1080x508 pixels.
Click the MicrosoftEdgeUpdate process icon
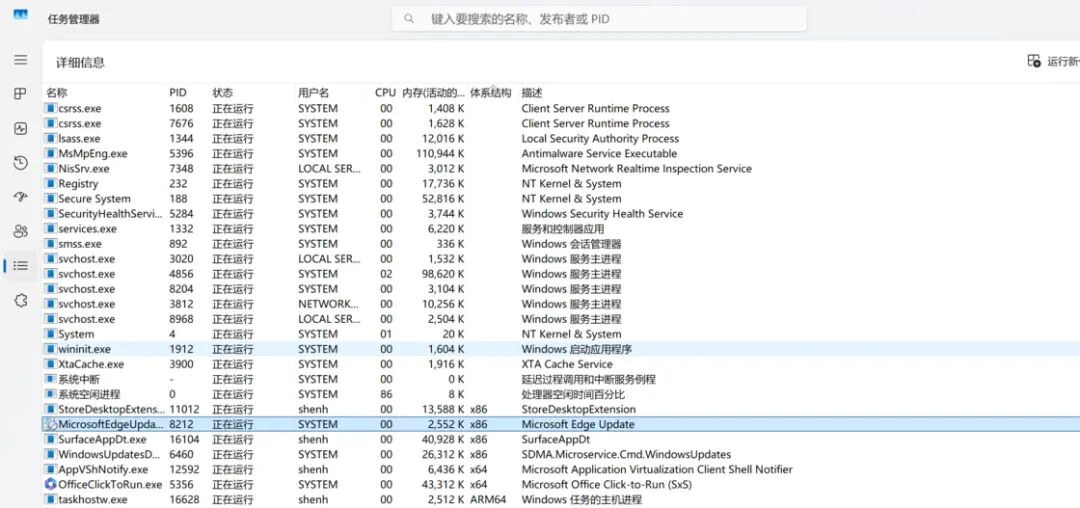point(50,424)
